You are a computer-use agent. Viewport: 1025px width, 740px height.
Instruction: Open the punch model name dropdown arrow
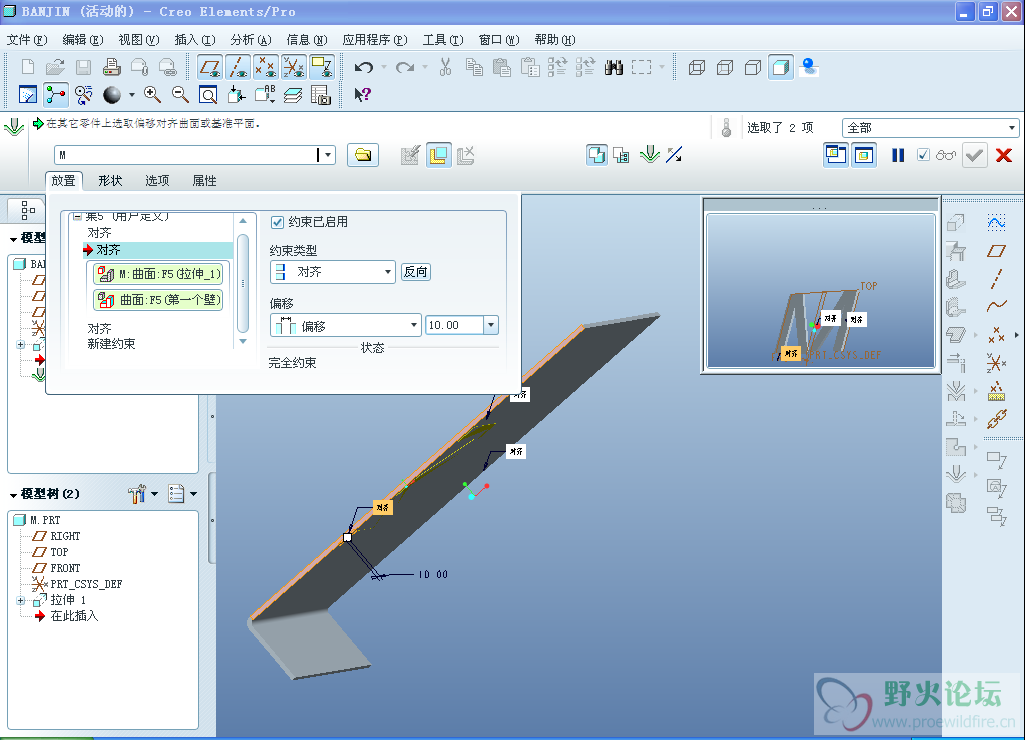(328, 155)
